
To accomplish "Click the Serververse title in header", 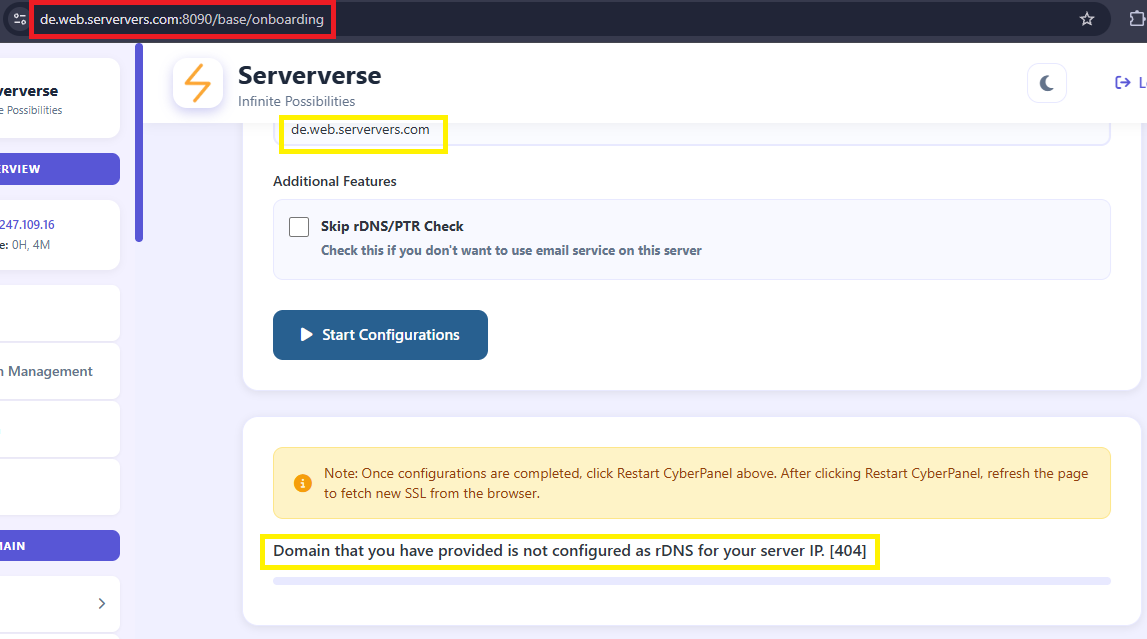I will [x=309, y=76].
